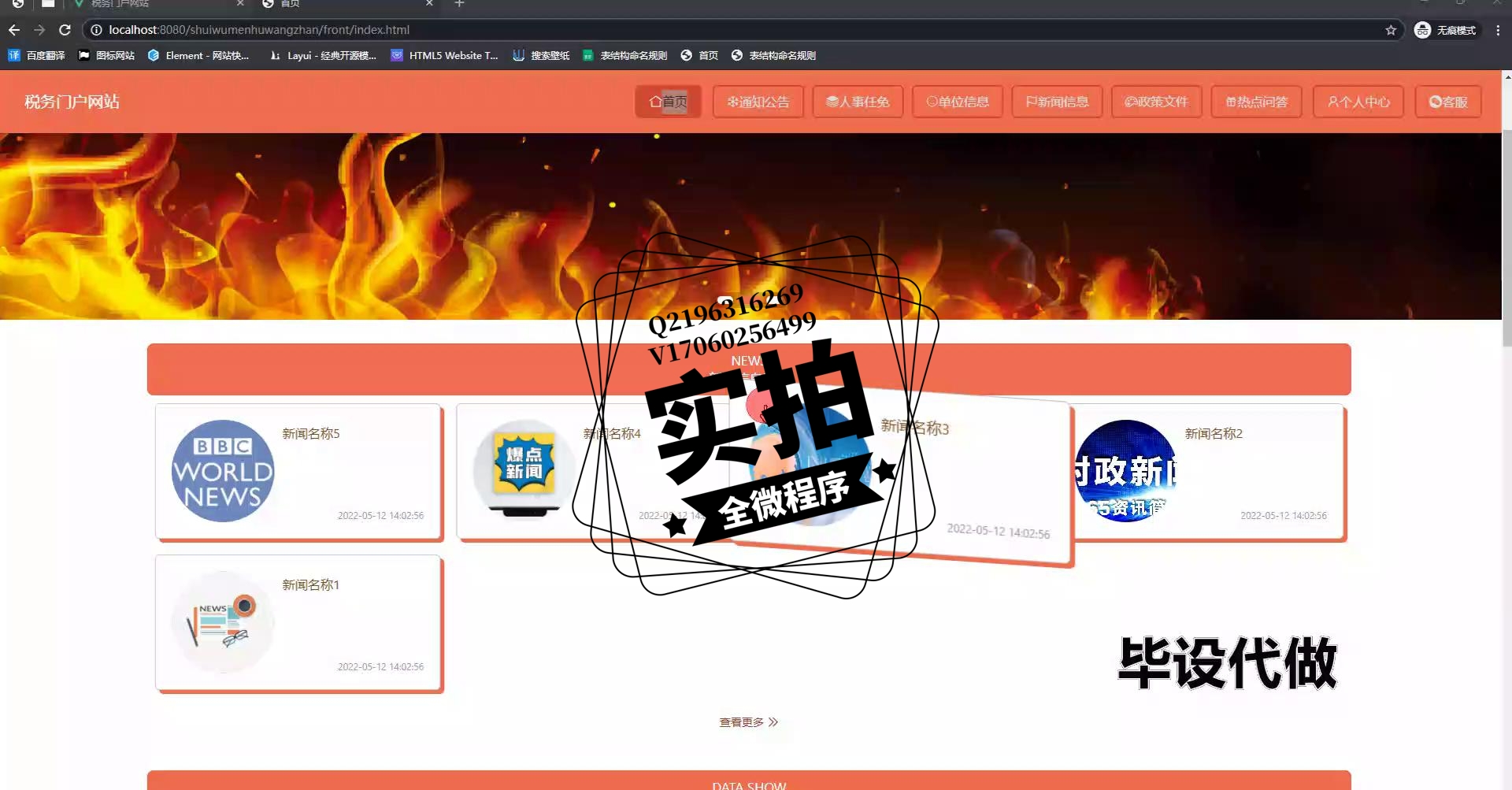Open the last 表结构命名规则 bookmark with globe icon
Image resolution: width=1512 pixels, height=790 pixels.
coord(773,55)
